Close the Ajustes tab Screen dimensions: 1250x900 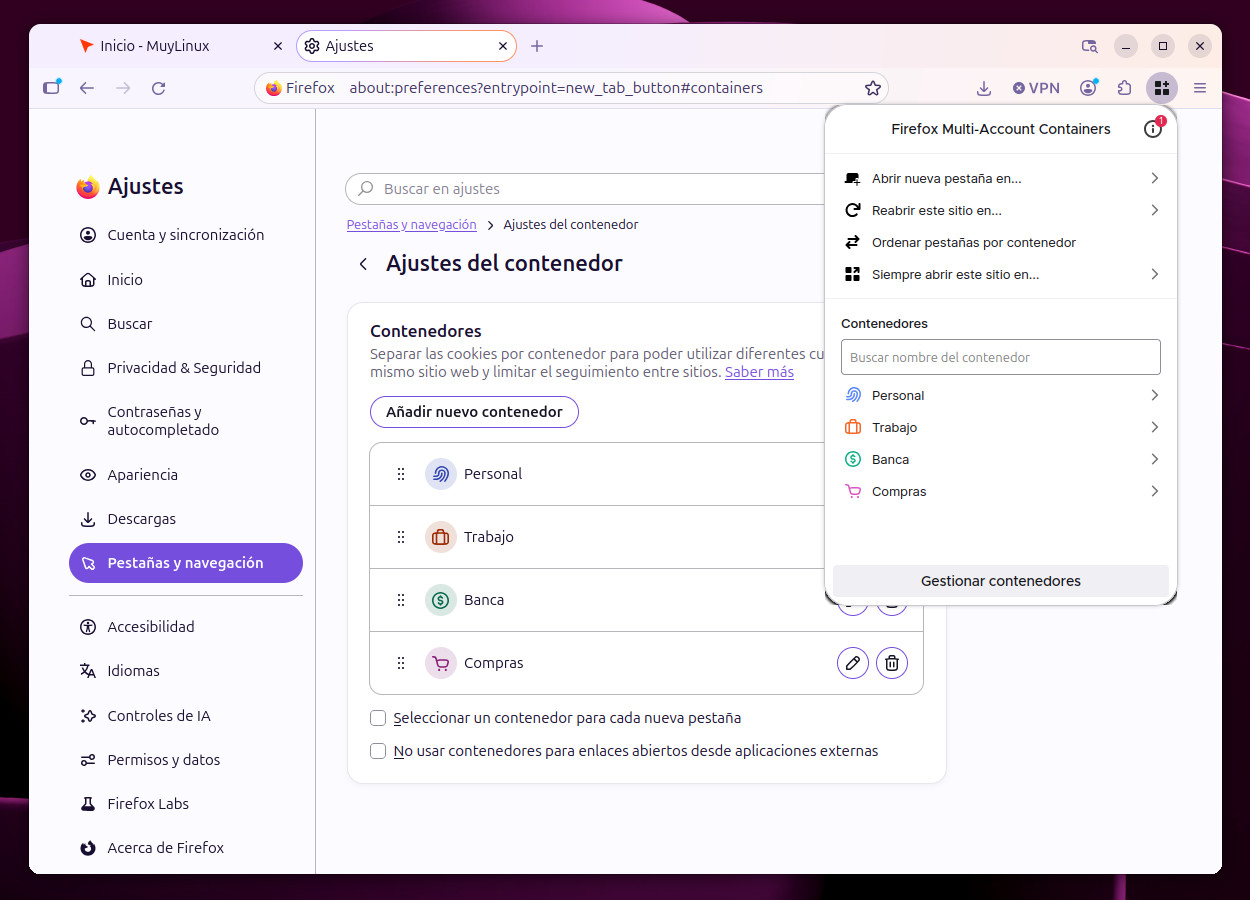502,46
